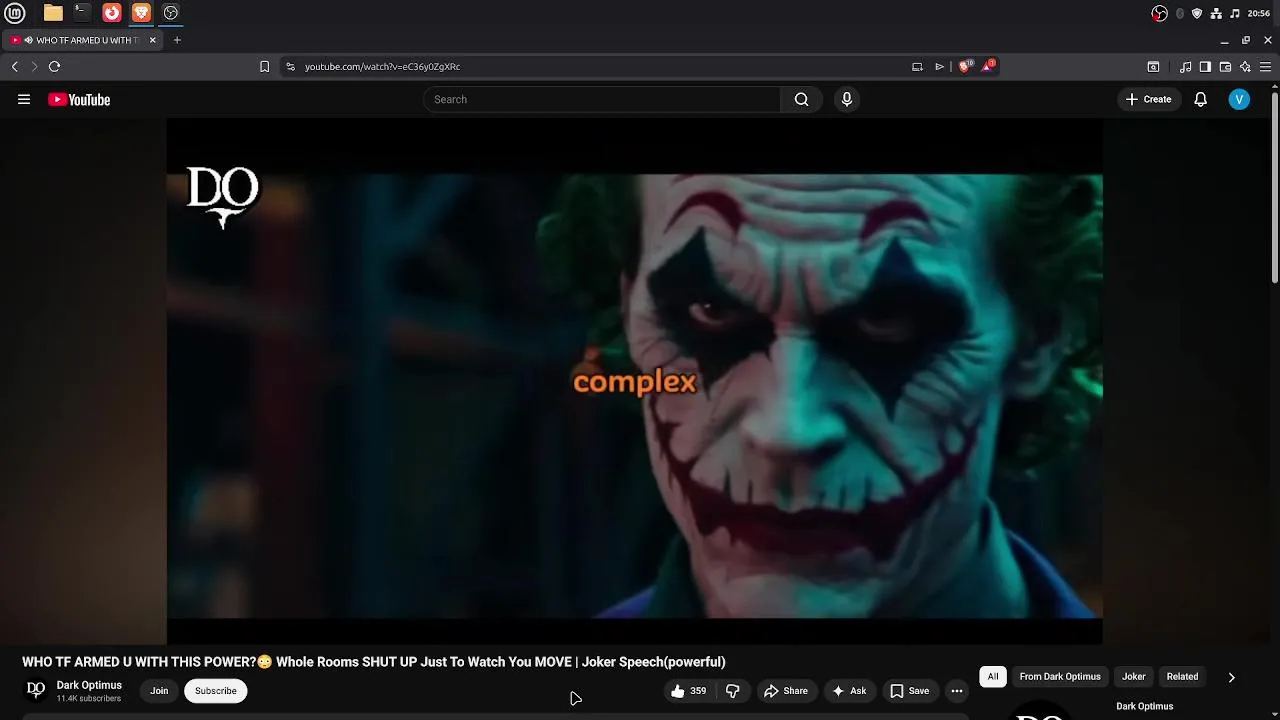Select the Related filter chip
This screenshot has width=1280, height=720.
tap(1182, 677)
